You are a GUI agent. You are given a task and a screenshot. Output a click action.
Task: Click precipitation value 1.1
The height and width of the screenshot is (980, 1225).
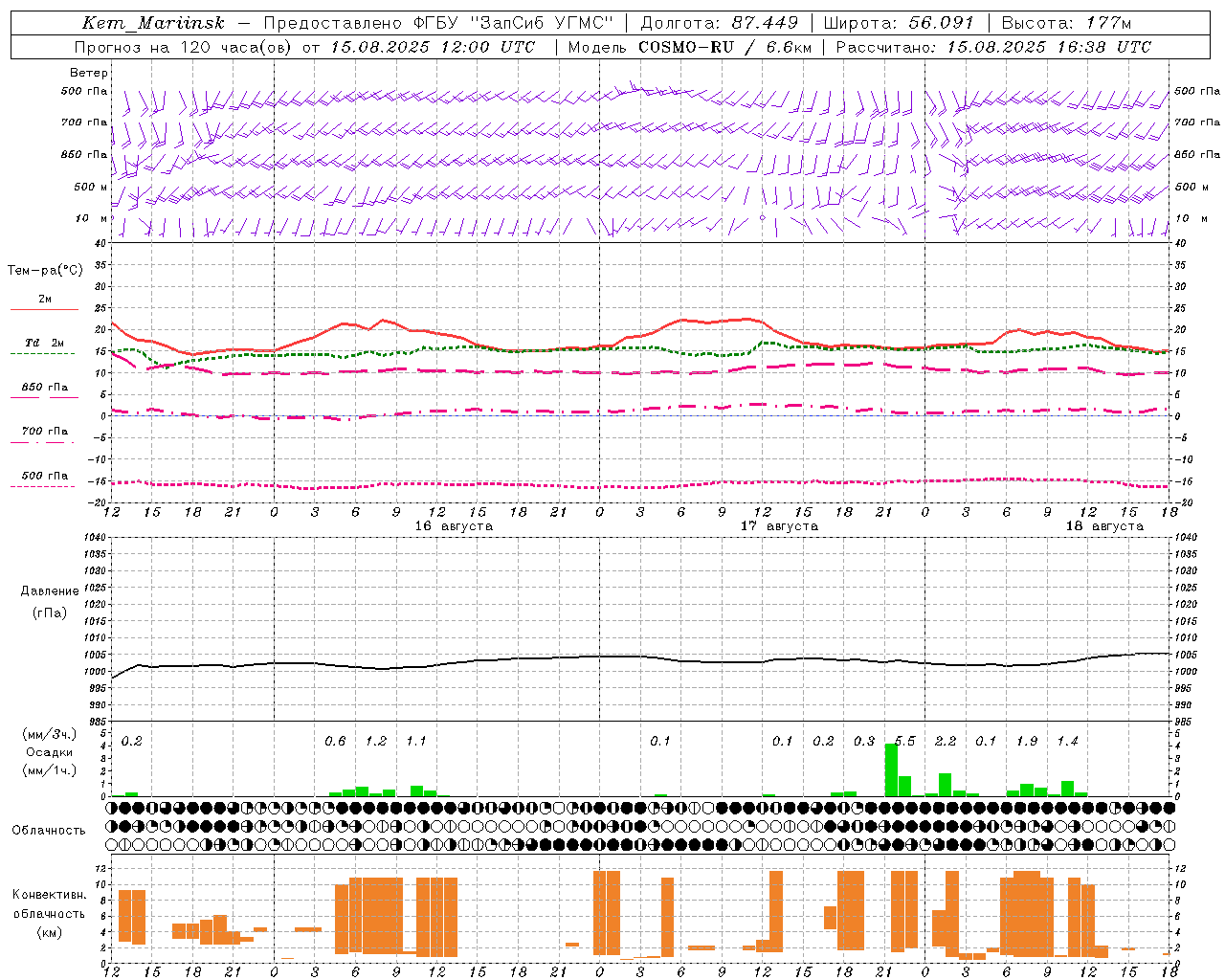point(416,742)
